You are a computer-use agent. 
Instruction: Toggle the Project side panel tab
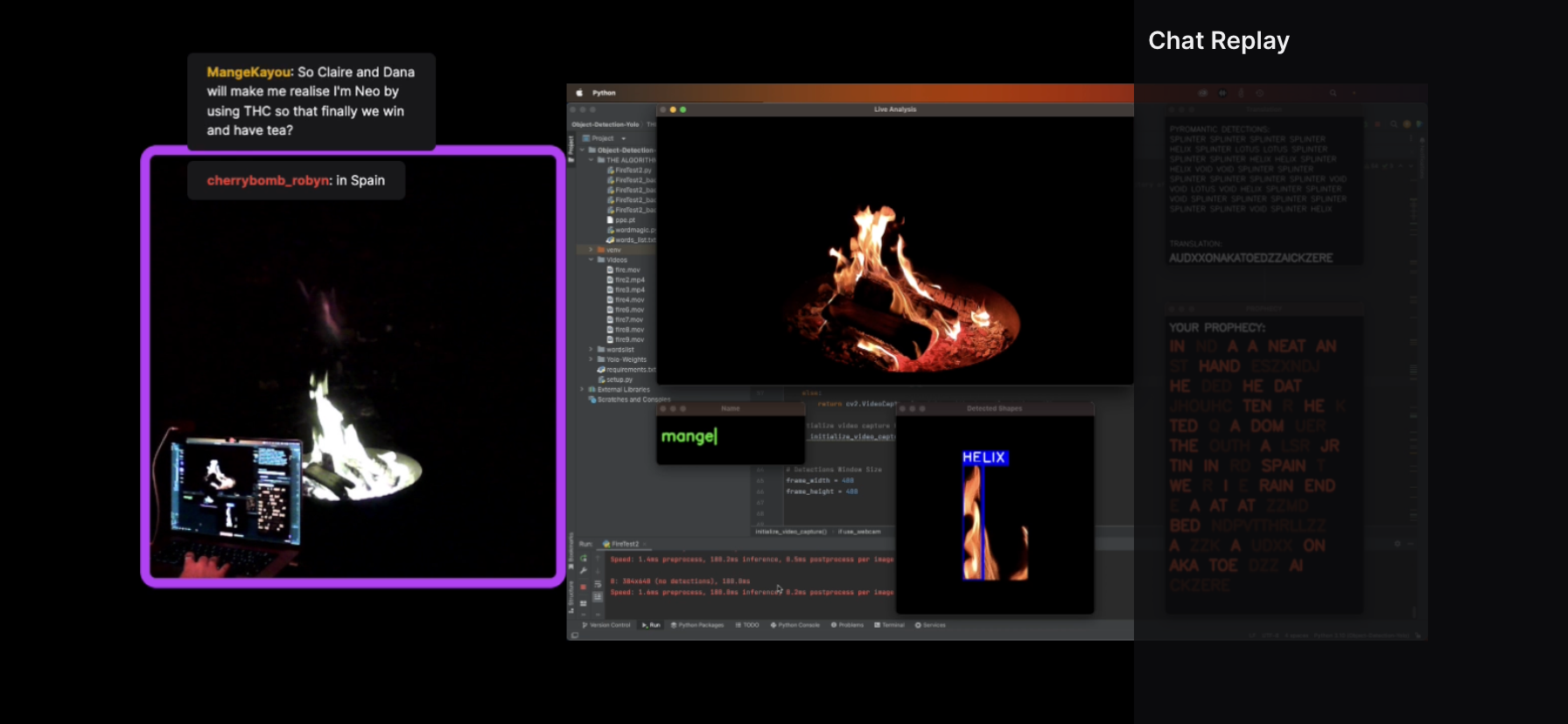[571, 147]
